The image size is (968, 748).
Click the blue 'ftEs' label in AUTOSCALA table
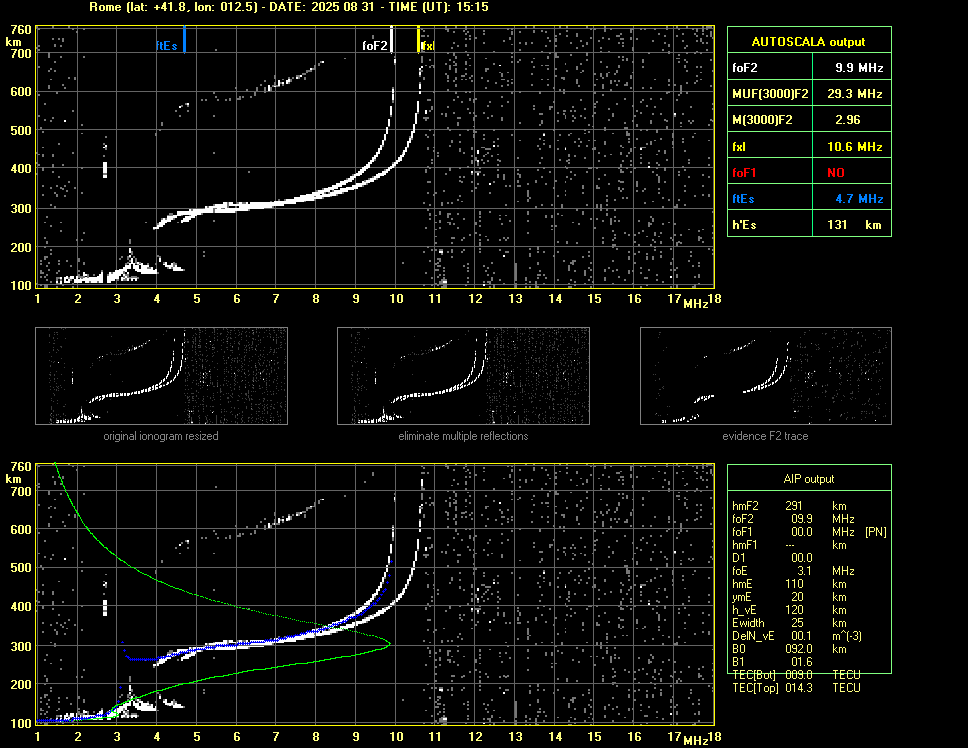click(743, 199)
